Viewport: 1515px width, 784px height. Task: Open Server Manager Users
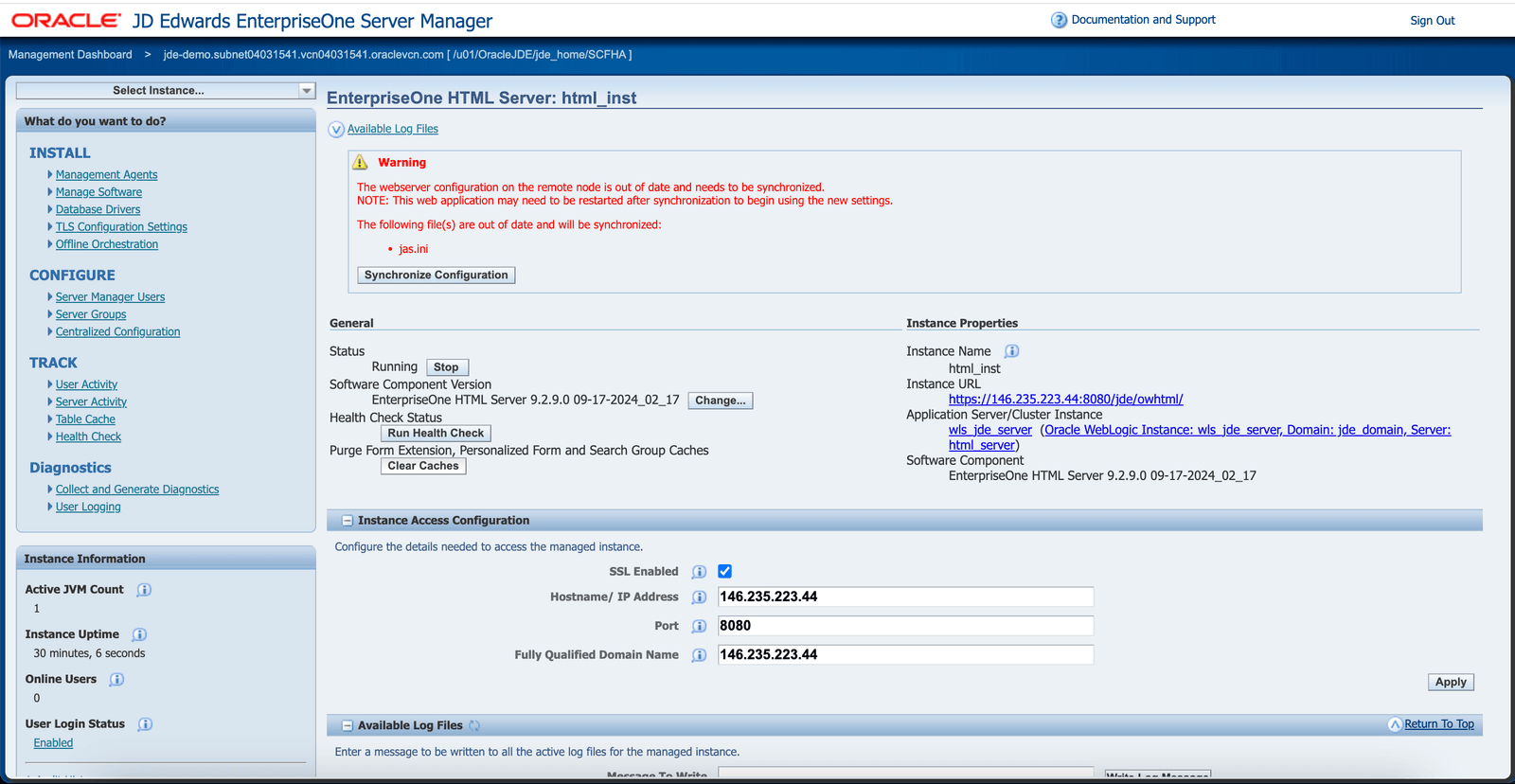[110, 297]
